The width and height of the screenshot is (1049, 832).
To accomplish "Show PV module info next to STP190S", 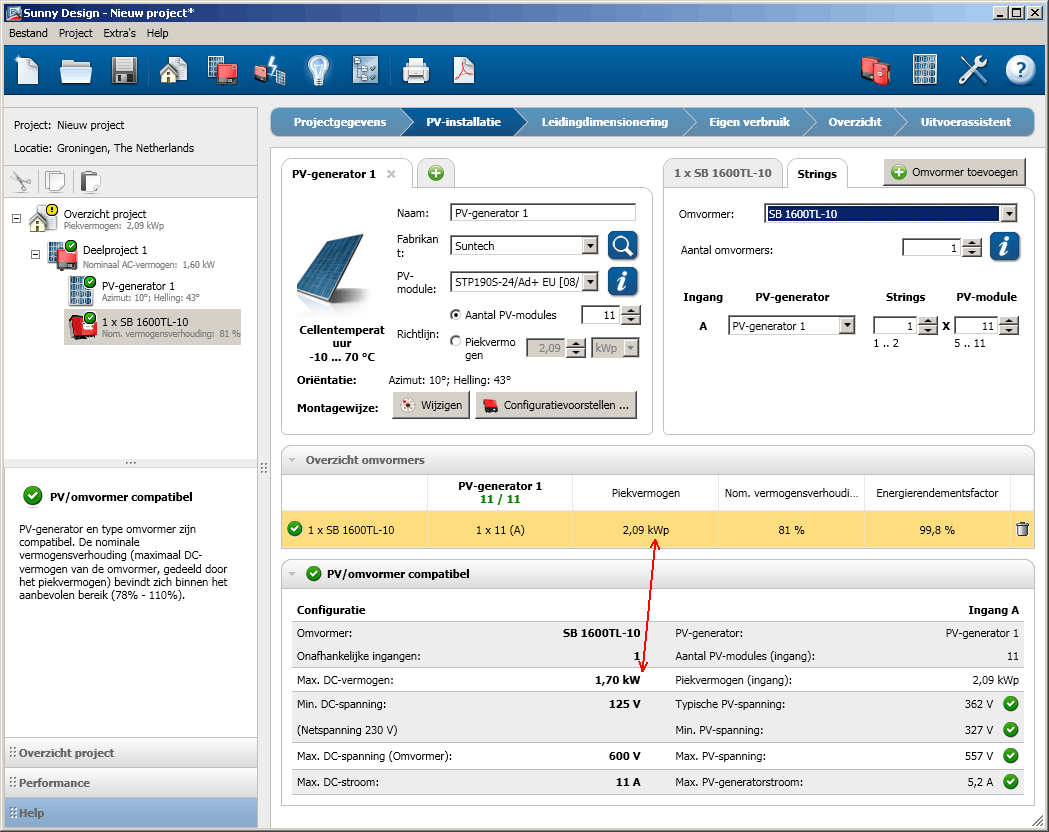I will pos(622,281).
